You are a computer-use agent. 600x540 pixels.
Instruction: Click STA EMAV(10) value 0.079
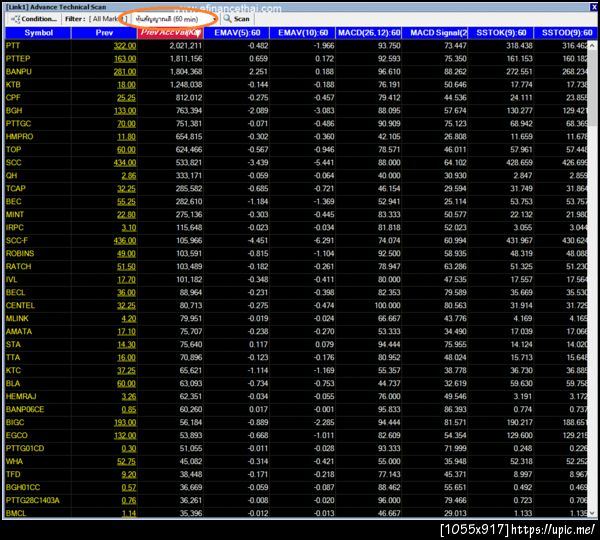[x=324, y=344]
